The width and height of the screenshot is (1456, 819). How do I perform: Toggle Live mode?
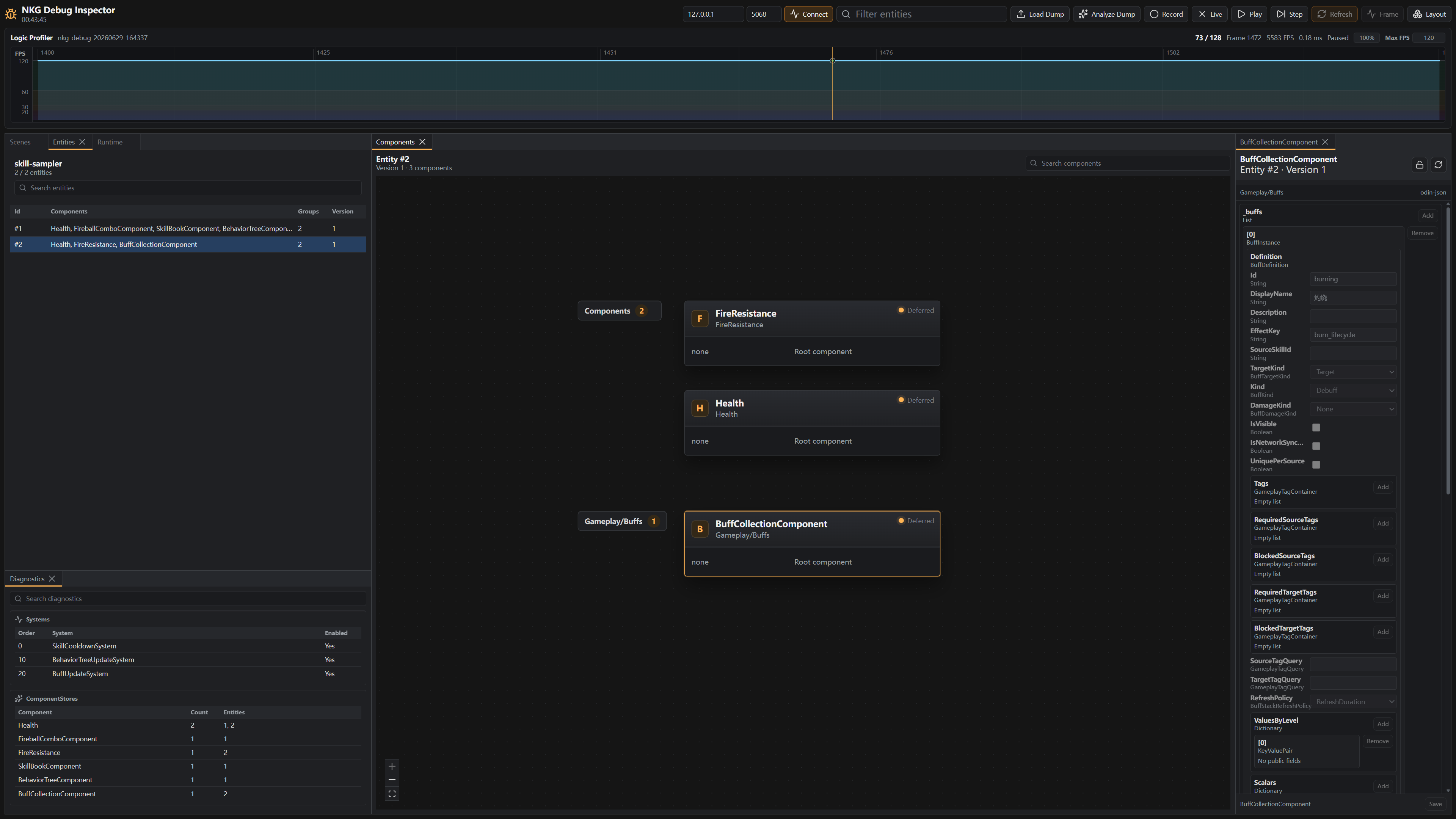[x=1210, y=14]
